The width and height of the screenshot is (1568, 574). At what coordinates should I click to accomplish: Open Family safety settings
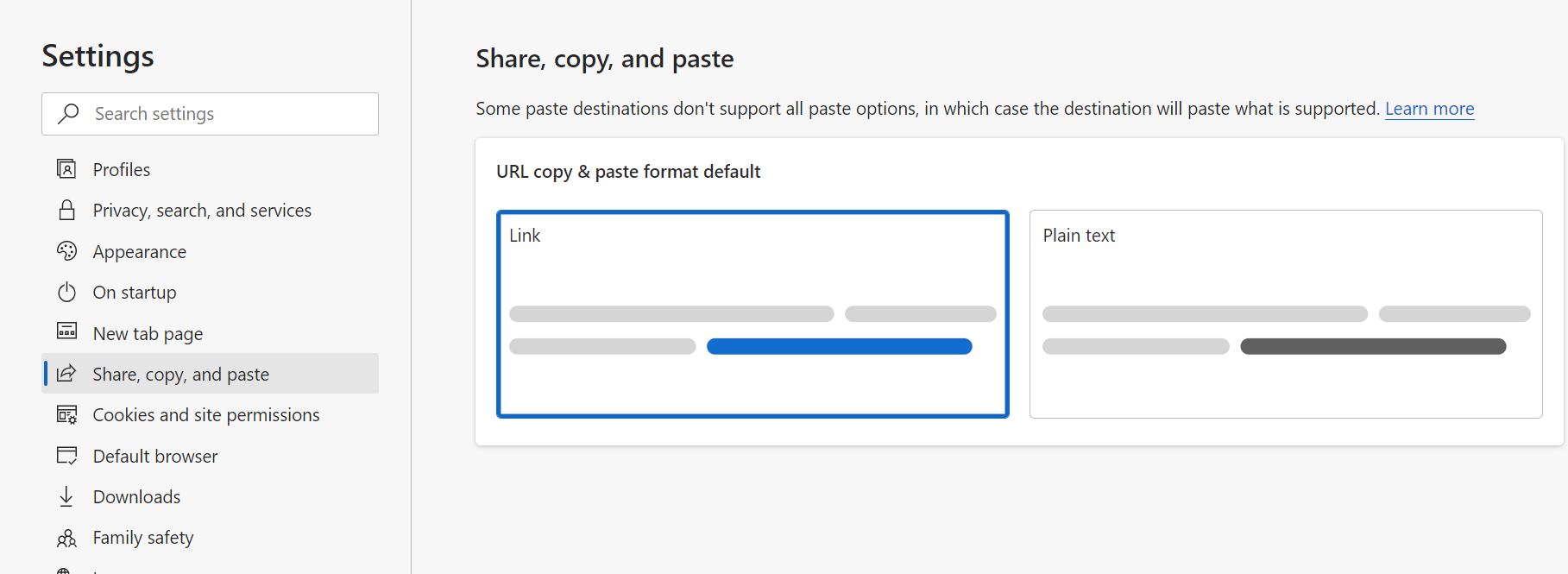pos(143,538)
